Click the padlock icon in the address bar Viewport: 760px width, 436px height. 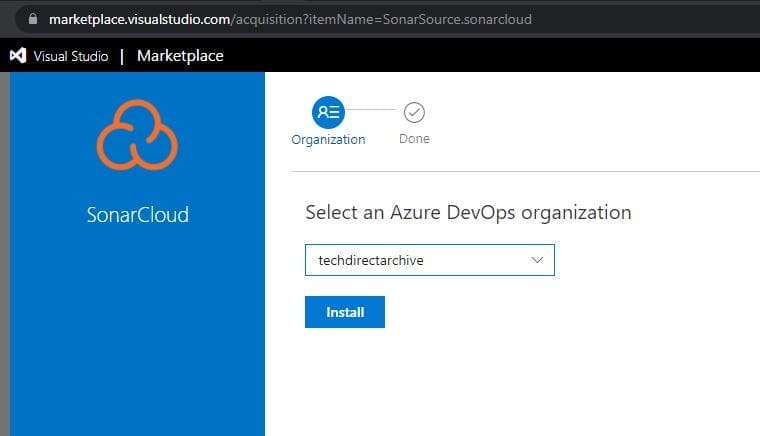[x=33, y=19]
